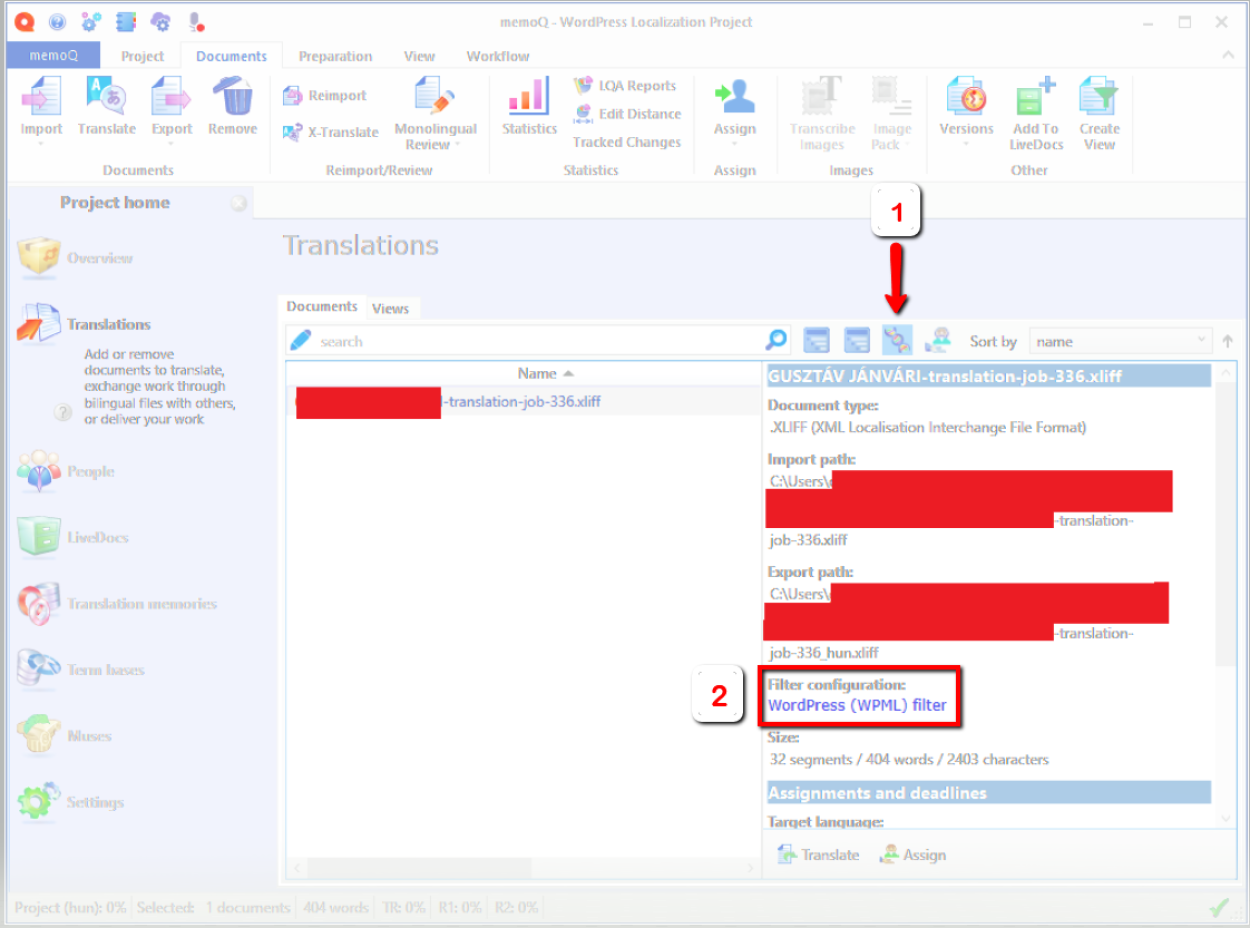The image size is (1250, 928).
Task: Switch to the Views tab
Action: coord(390,308)
